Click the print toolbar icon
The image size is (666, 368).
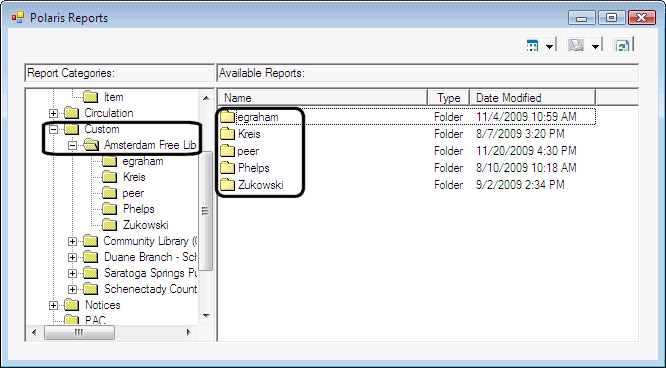(x=576, y=45)
